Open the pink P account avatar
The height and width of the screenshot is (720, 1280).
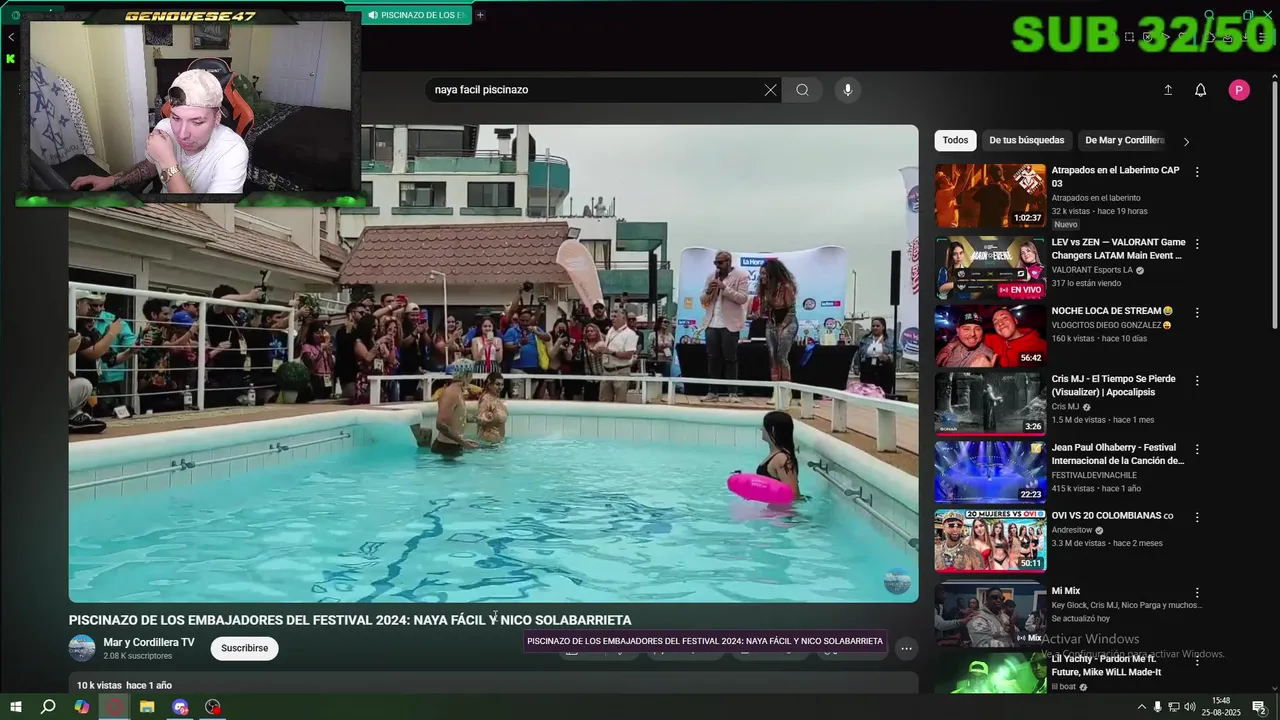pyautogui.click(x=1239, y=90)
